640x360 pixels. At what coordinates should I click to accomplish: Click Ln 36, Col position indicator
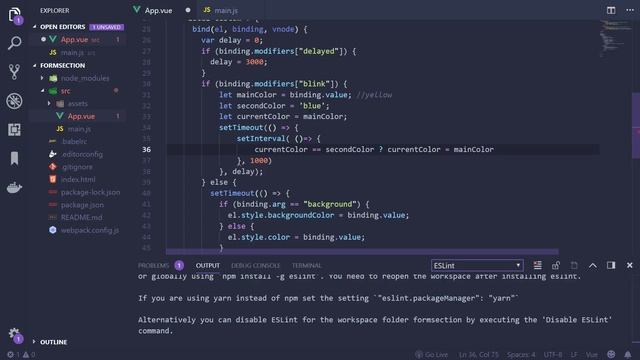click(x=478, y=355)
